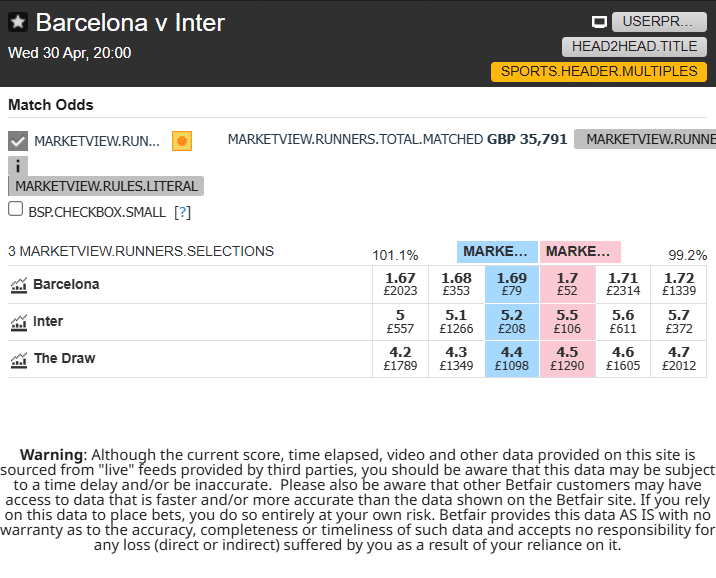The height and width of the screenshot is (578, 716).
Task: Click the pink lay-all column header
Action: click(580, 252)
